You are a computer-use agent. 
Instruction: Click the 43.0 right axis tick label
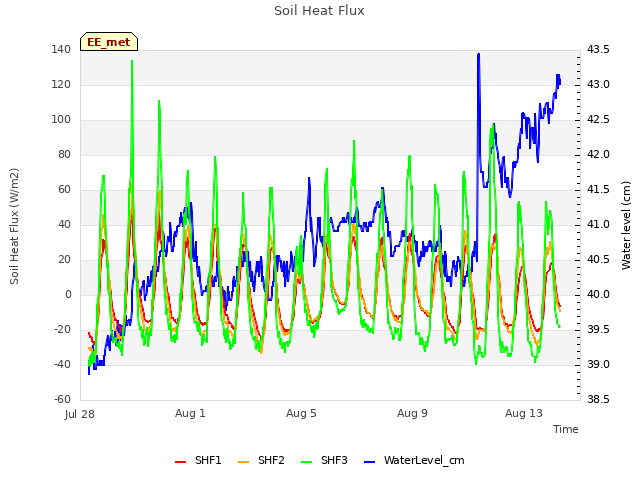tap(598, 85)
